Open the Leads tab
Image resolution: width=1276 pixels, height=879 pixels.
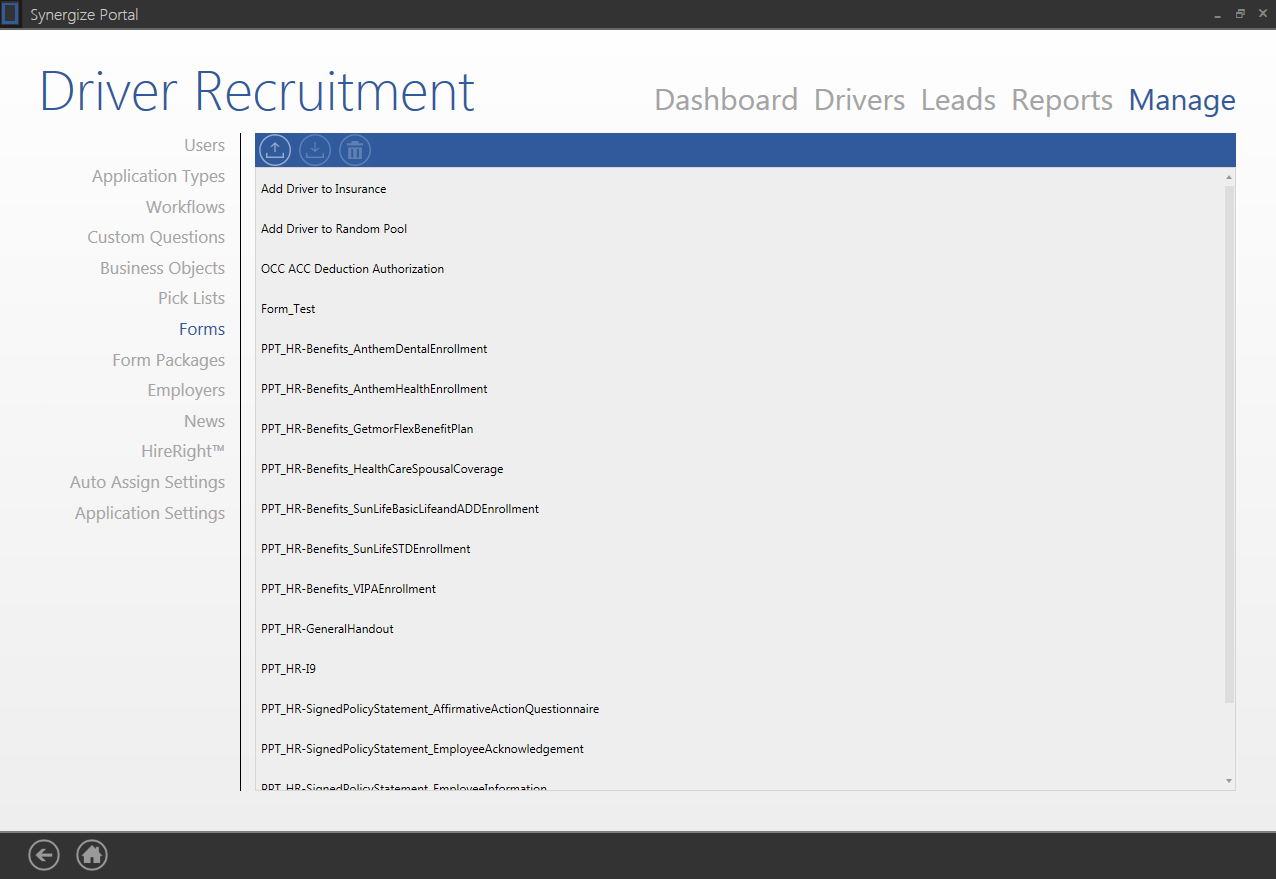click(x=958, y=100)
